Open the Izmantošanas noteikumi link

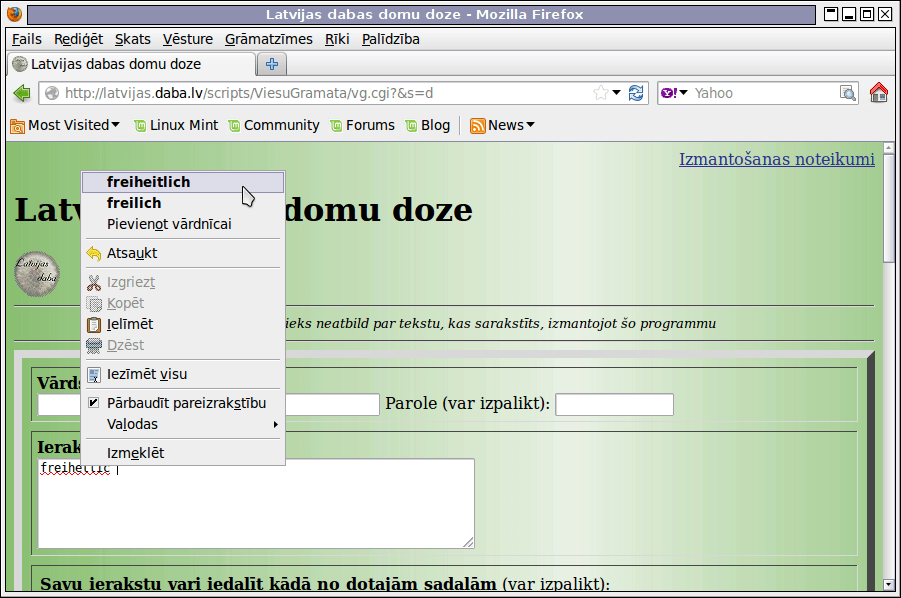[x=777, y=159]
